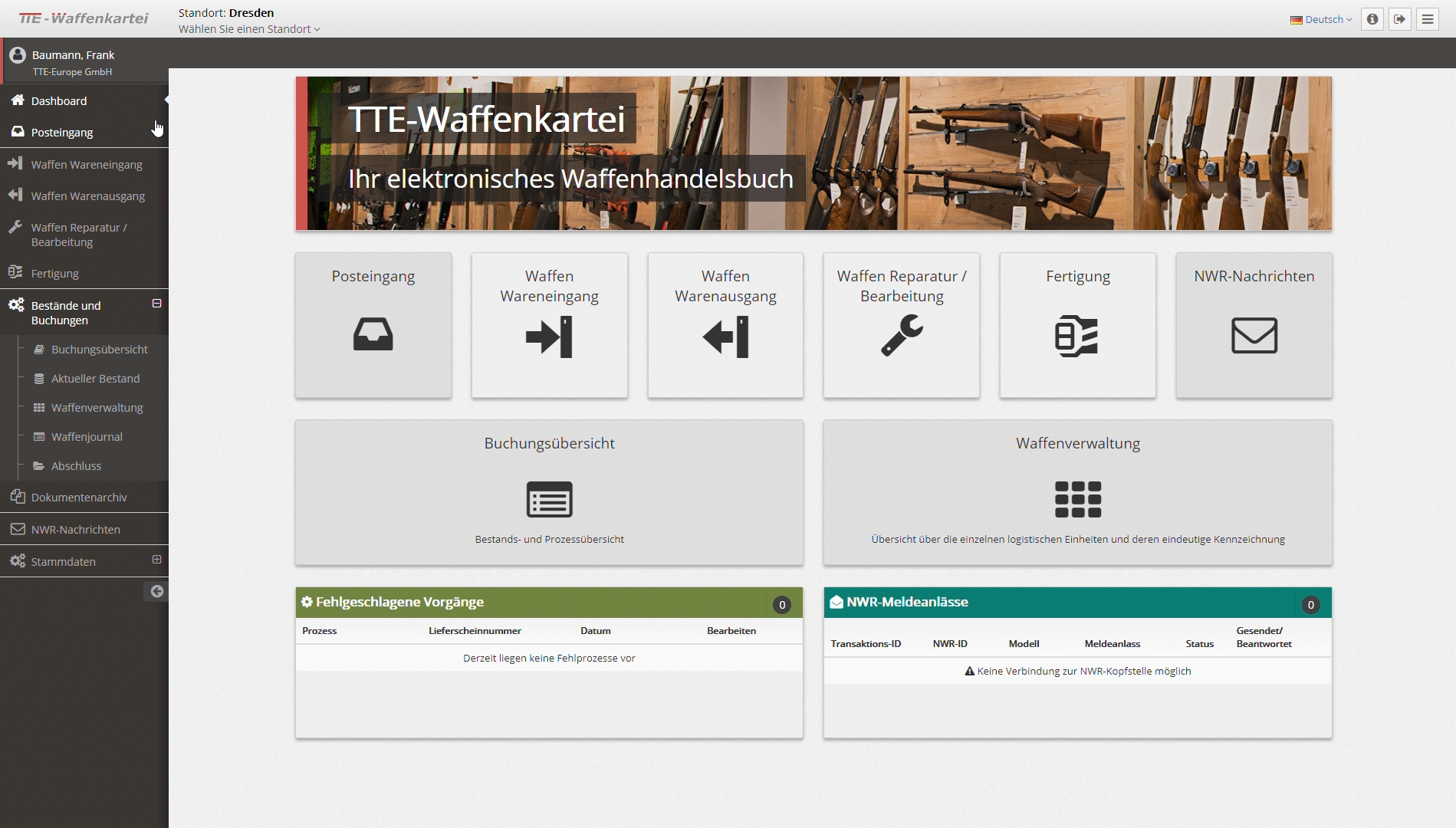Click the sidebar wrench repair icon
Screen dimensions: 1456x828
pyautogui.click(x=15, y=227)
